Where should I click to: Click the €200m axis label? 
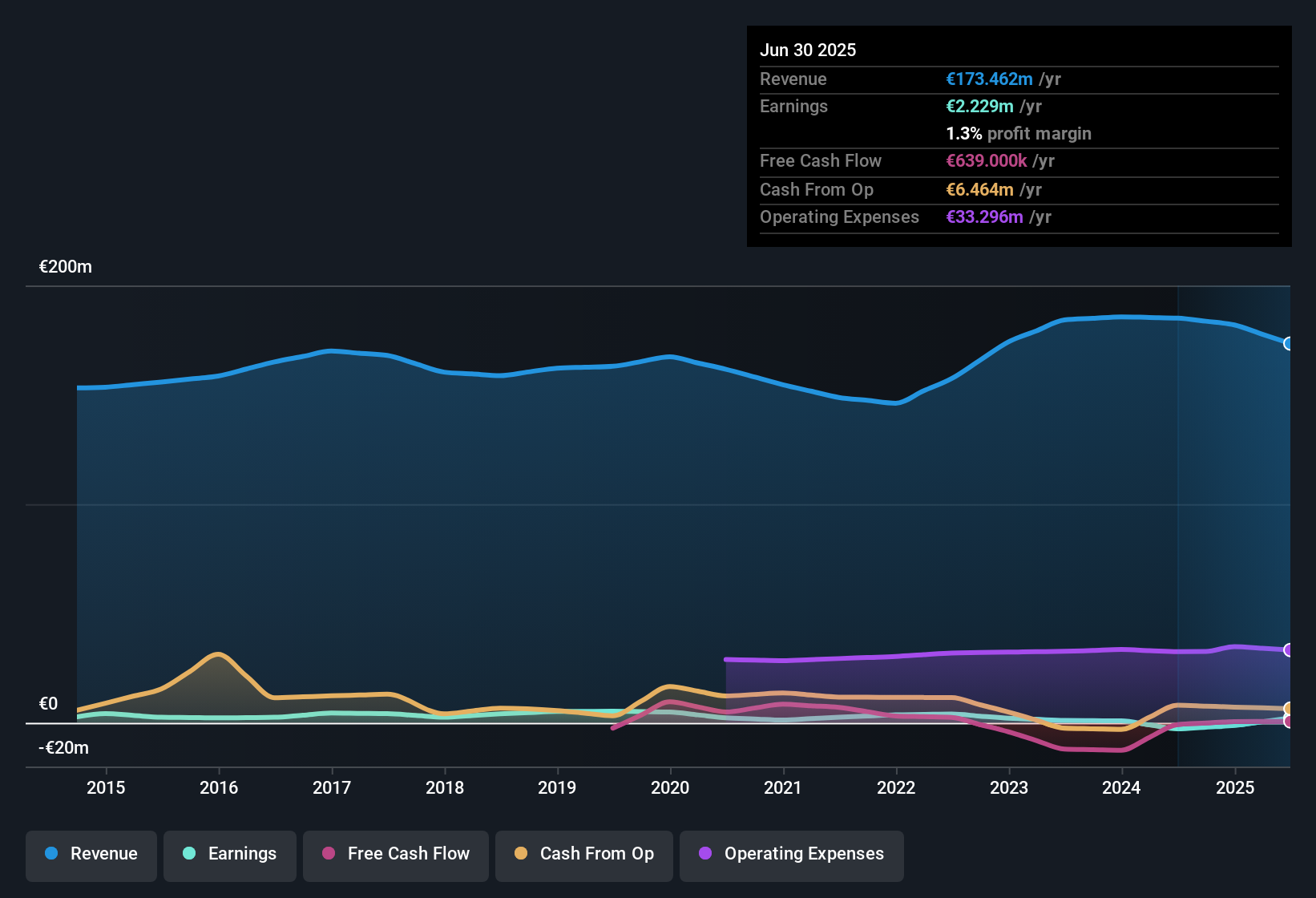click(x=65, y=266)
